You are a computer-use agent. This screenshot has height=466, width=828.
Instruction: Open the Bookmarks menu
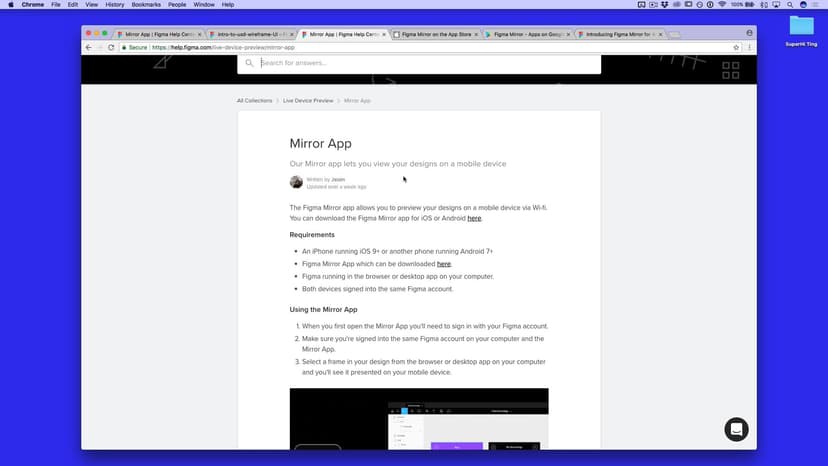click(x=146, y=5)
